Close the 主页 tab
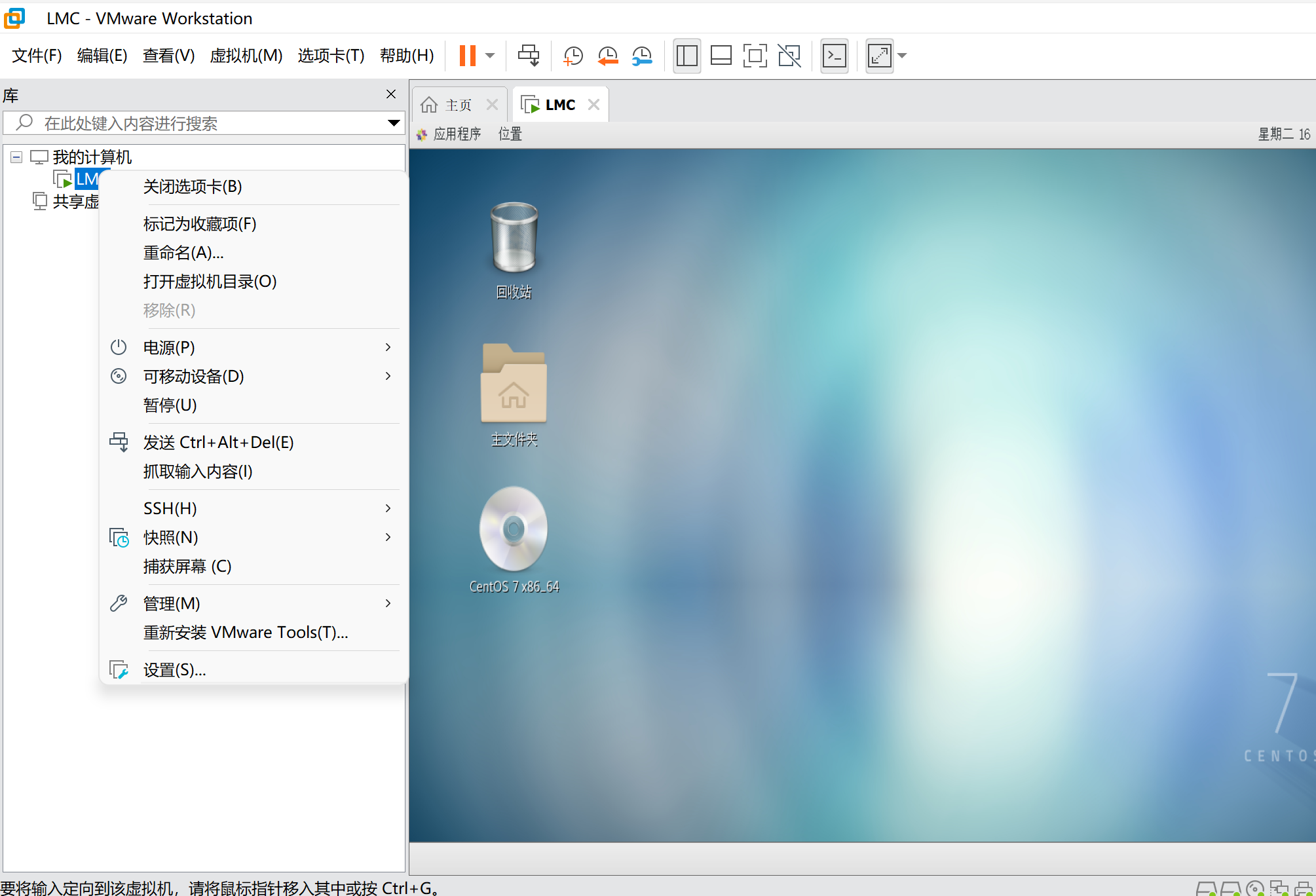Image resolution: width=1316 pixels, height=896 pixels. click(493, 105)
